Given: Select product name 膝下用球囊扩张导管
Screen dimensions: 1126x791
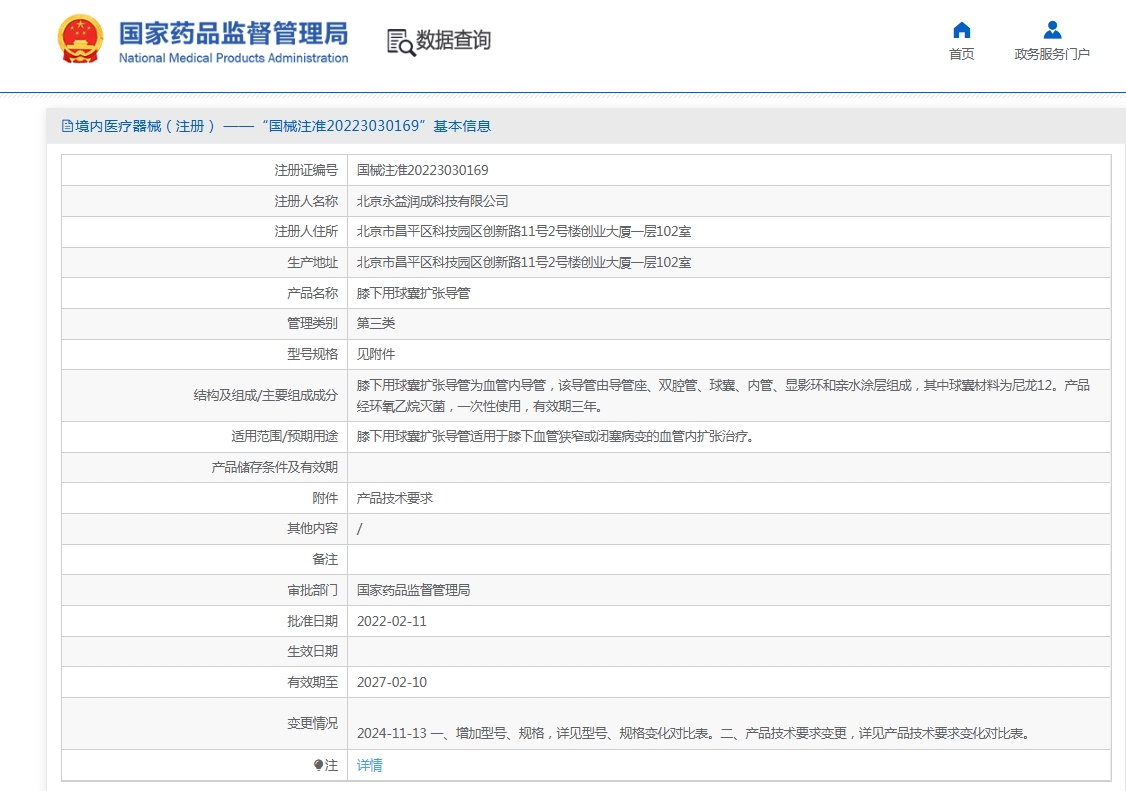Looking at the screenshot, I should click(413, 293).
